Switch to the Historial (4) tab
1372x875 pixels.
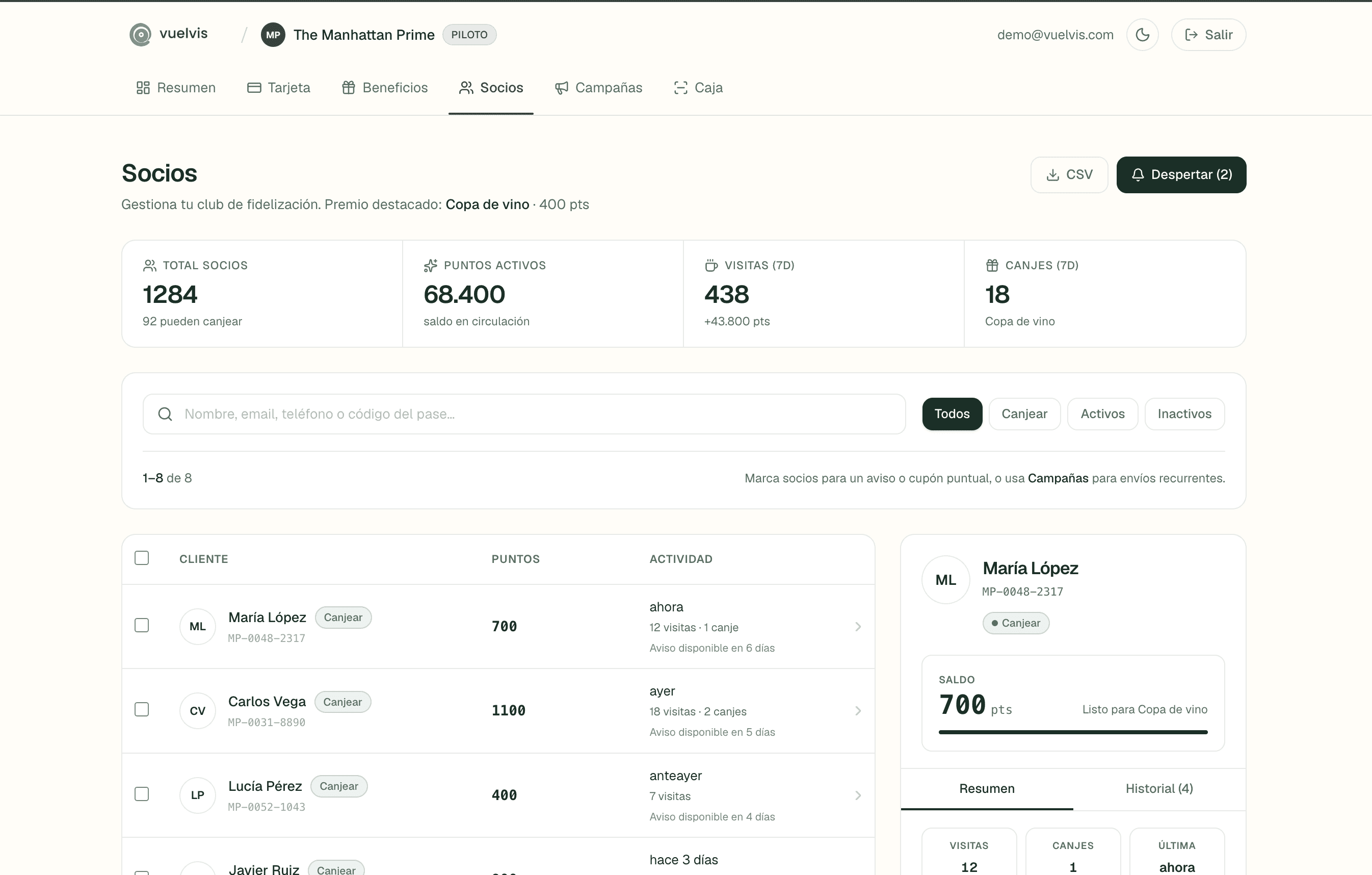[x=1159, y=789]
